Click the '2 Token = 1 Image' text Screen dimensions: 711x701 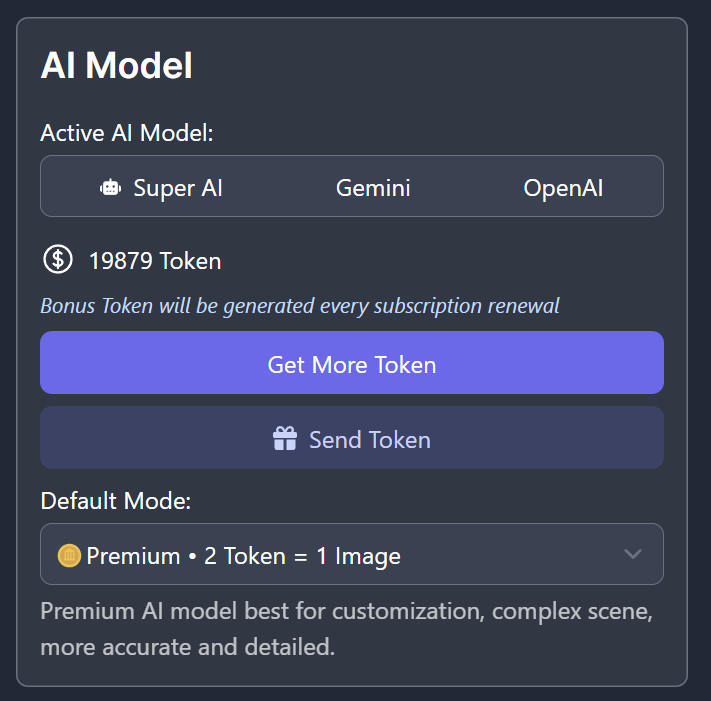302,556
